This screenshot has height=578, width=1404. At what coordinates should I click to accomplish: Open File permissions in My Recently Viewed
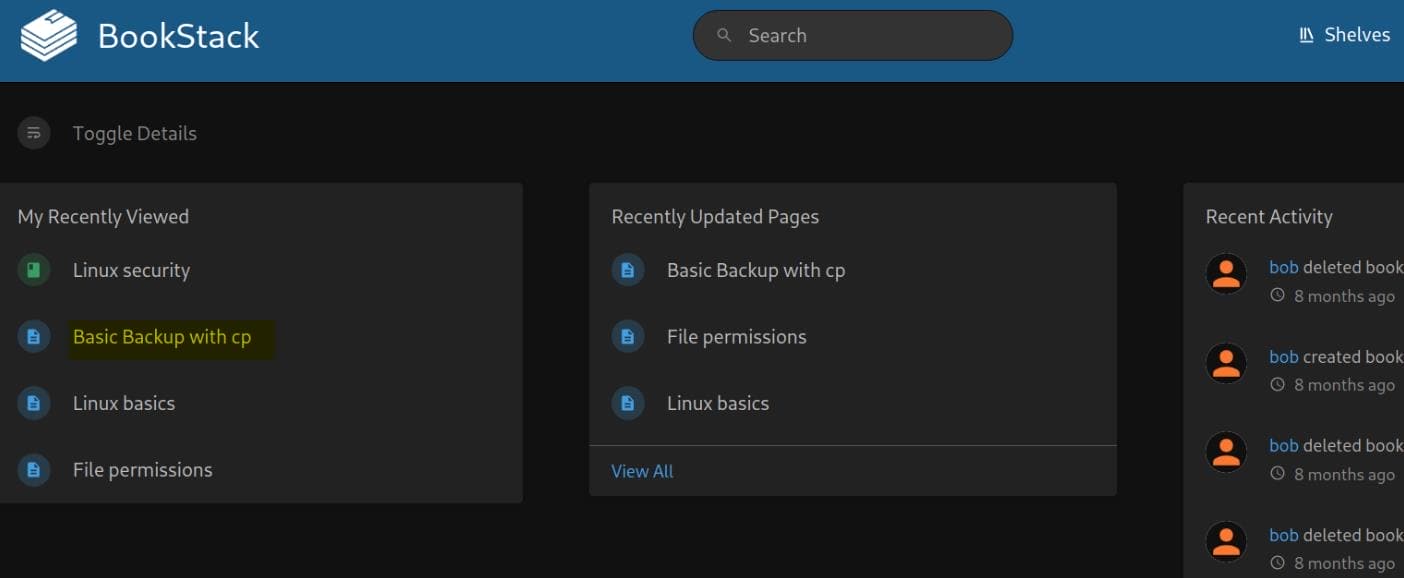coord(142,470)
